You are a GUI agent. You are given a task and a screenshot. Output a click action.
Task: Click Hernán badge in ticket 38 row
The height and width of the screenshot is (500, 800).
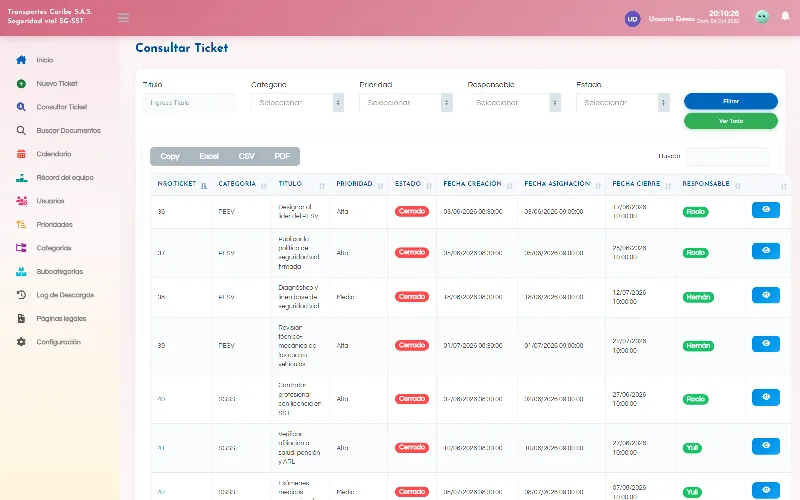tap(698, 297)
